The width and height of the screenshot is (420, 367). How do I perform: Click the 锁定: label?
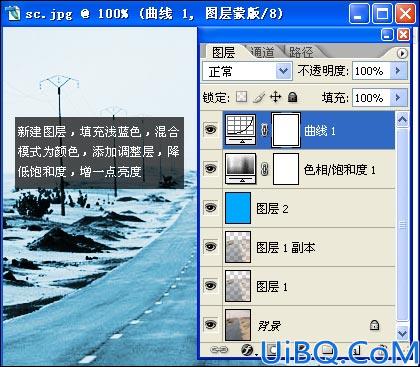[x=216, y=98]
